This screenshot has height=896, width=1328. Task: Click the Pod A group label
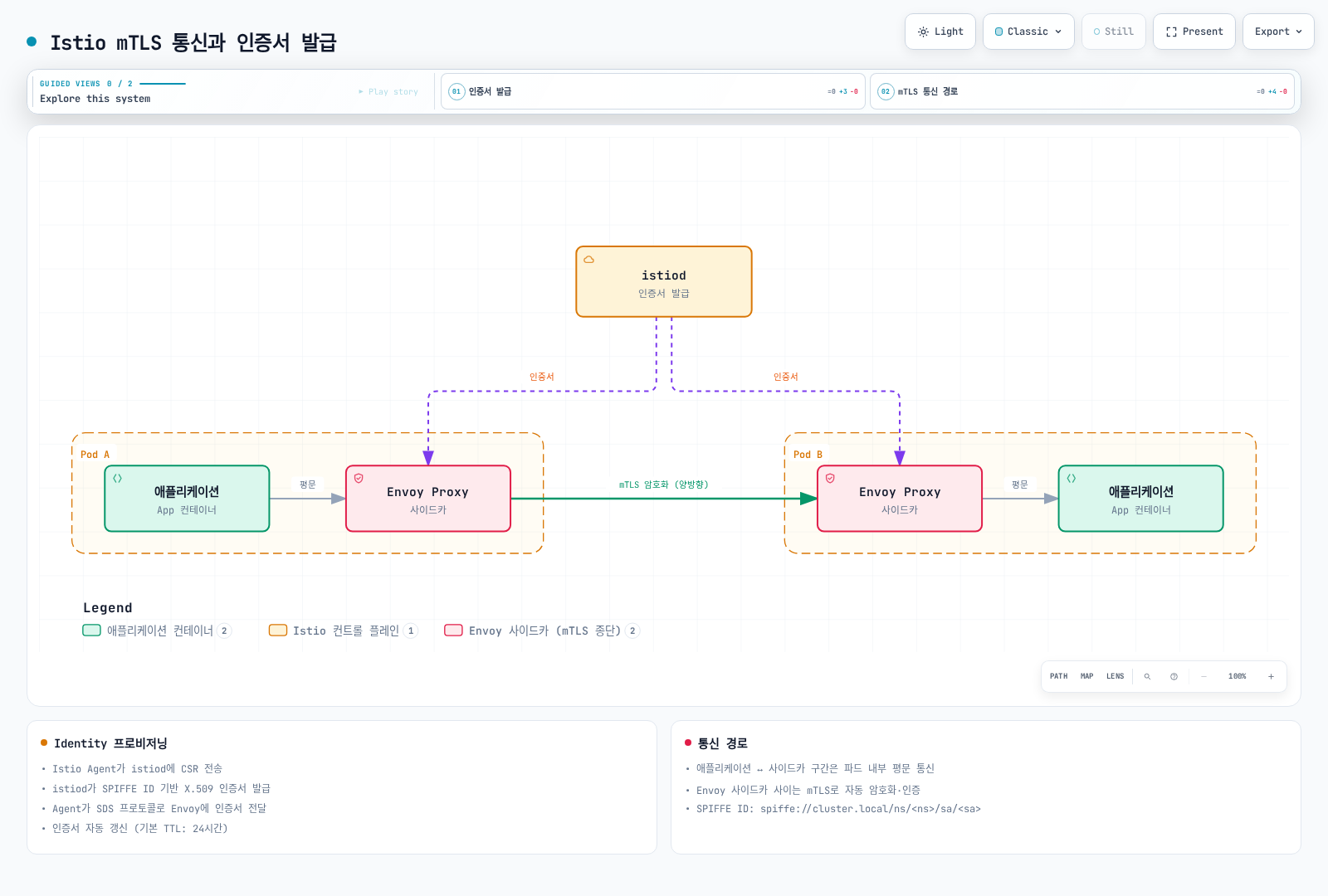[95, 455]
